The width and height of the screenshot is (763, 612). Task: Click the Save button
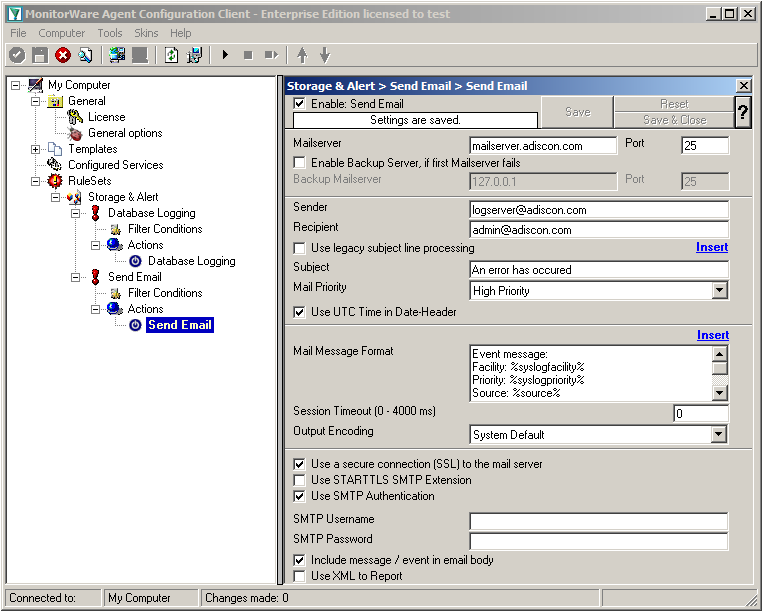pos(578,112)
